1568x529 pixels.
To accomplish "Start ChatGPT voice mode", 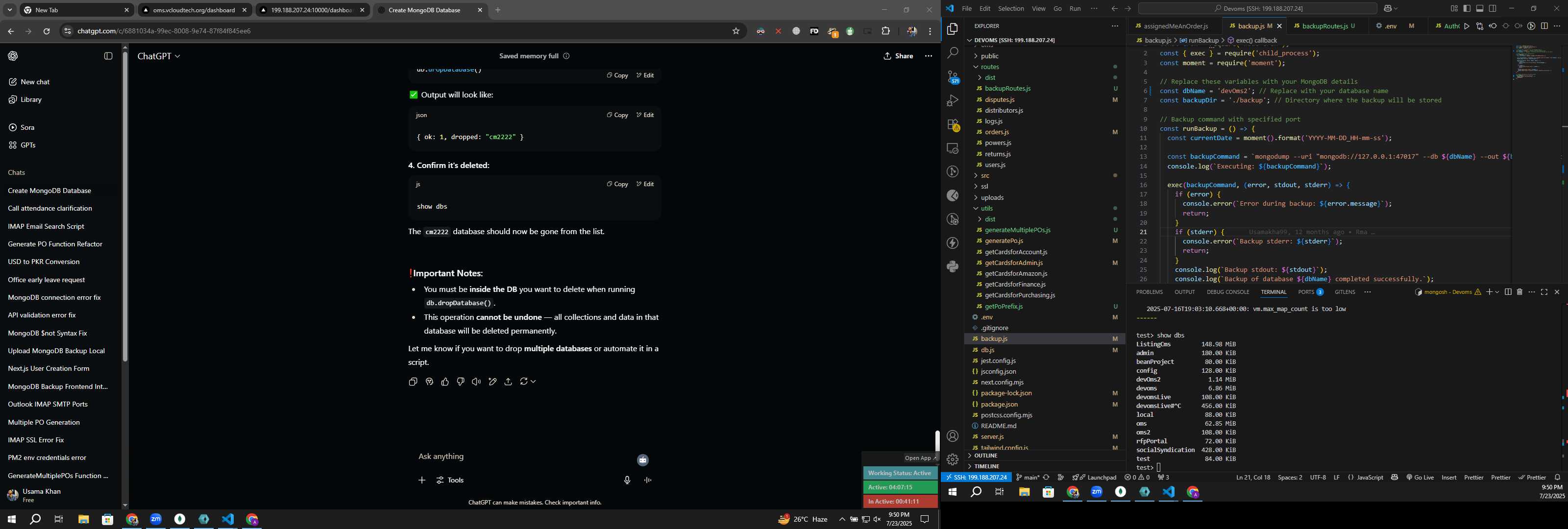I will [x=648, y=481].
